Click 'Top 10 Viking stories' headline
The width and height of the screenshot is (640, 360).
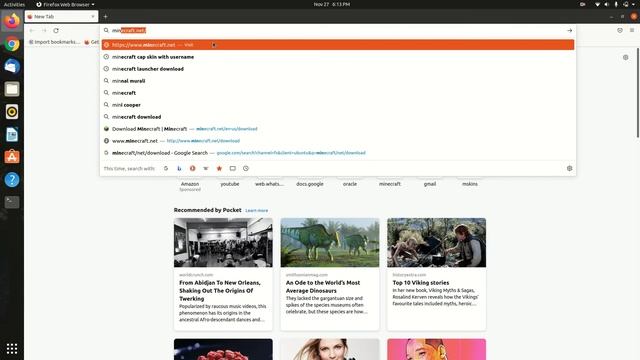421,282
